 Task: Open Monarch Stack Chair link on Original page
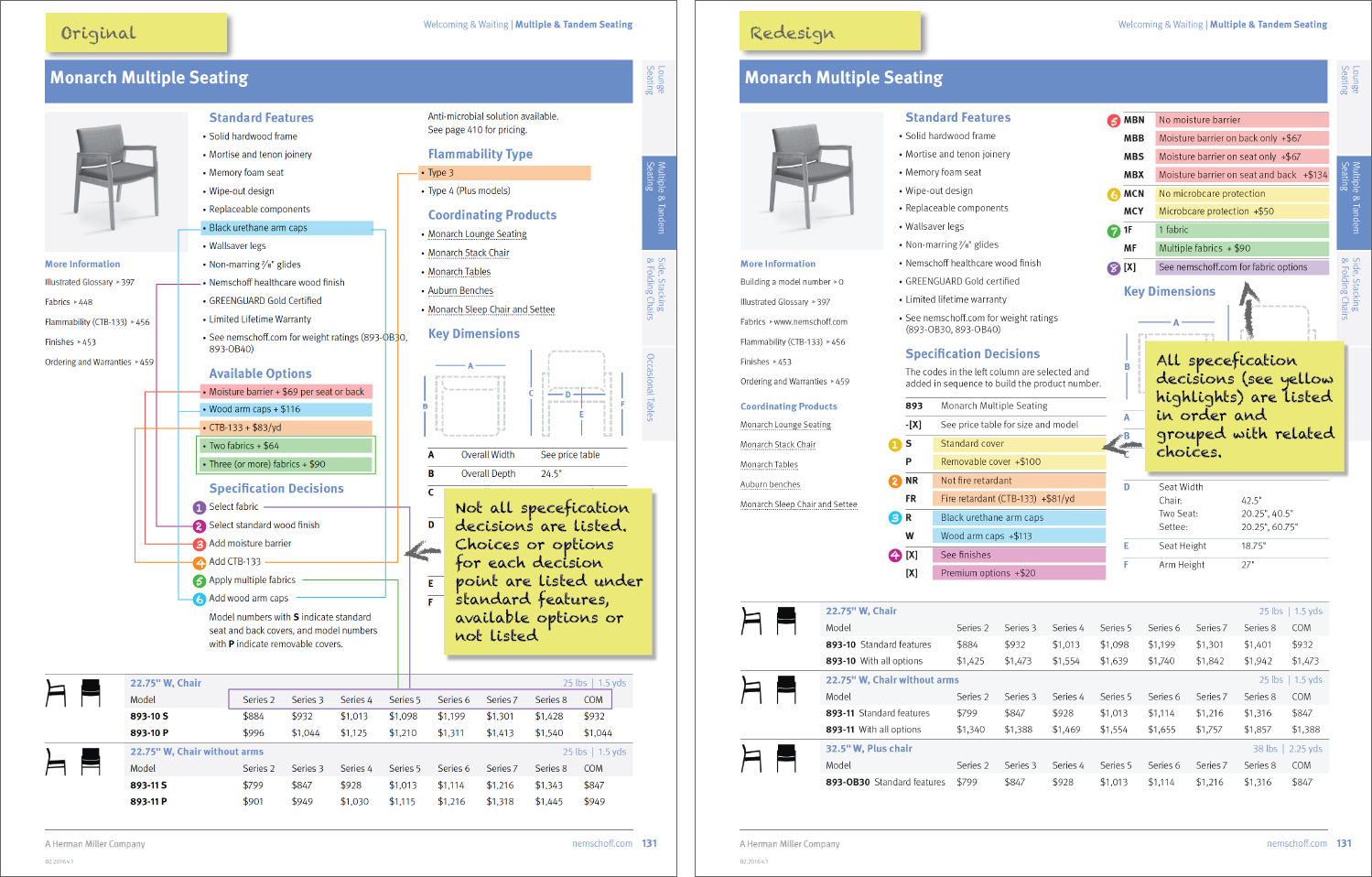click(469, 253)
